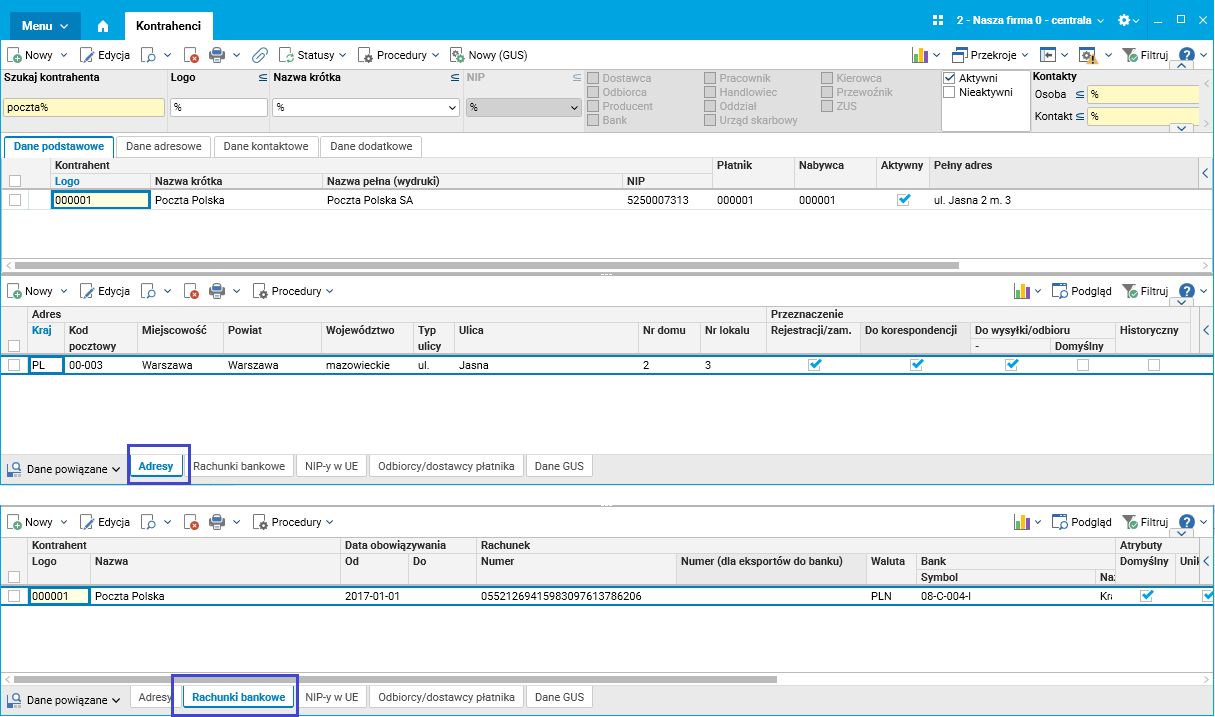Switch to the Dane dodatkowe tab
The image size is (1215, 717).
pos(371,146)
